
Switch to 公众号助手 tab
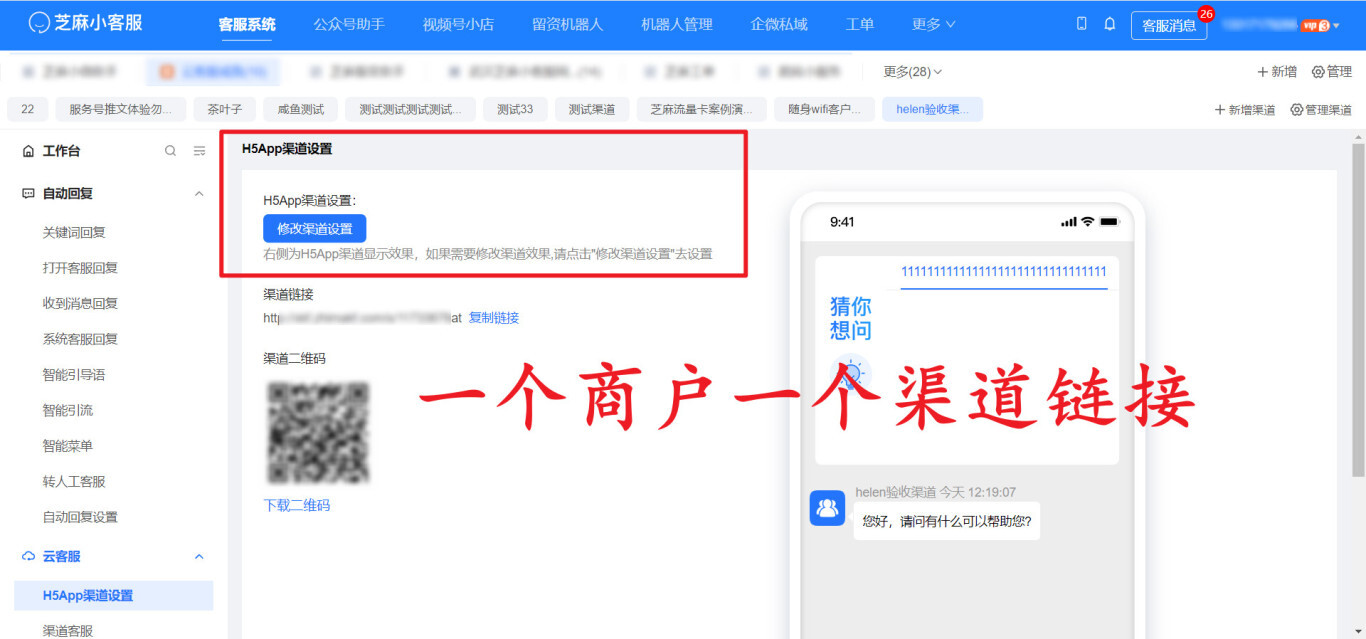coord(348,24)
